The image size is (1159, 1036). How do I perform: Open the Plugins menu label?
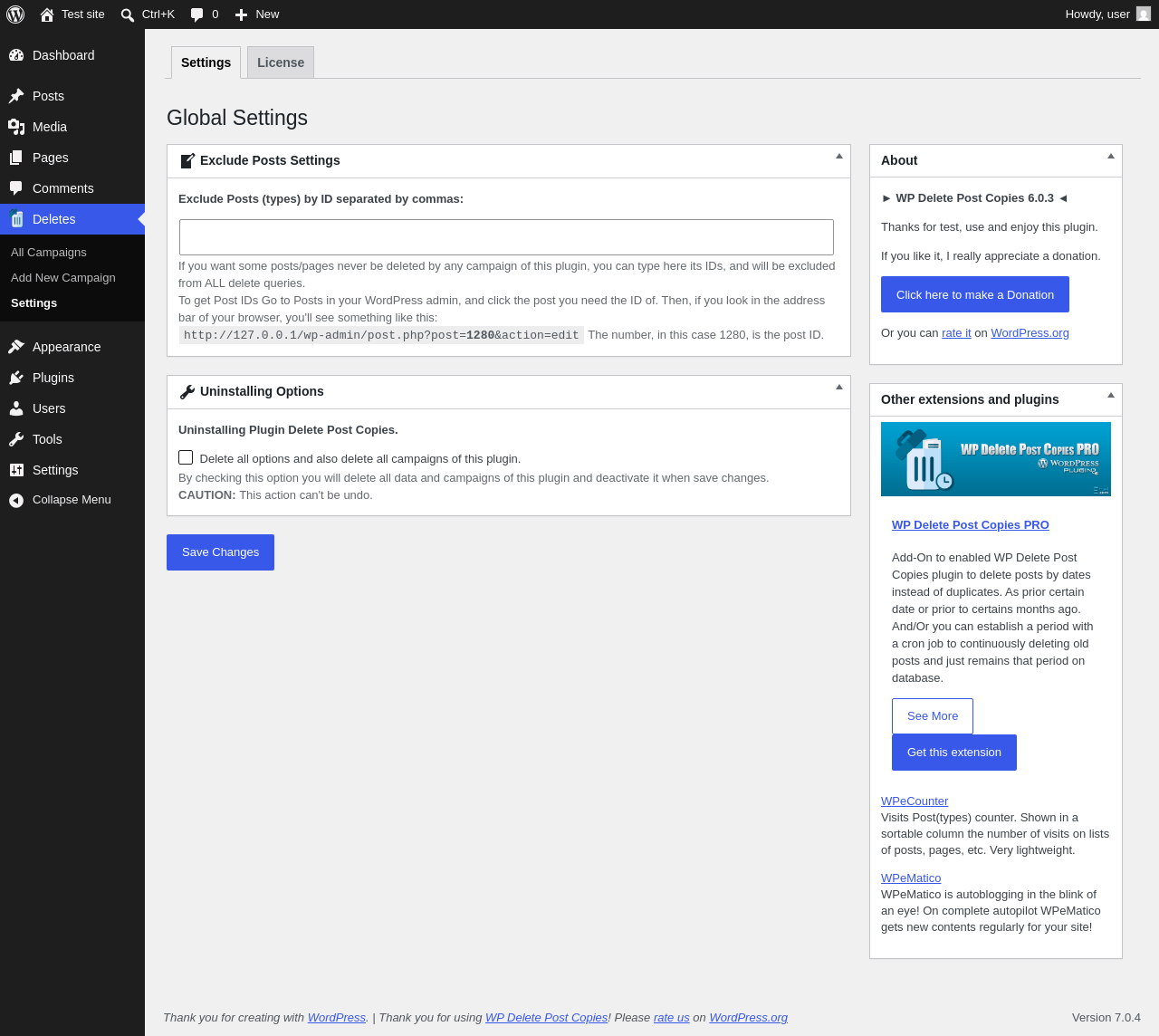click(x=53, y=378)
